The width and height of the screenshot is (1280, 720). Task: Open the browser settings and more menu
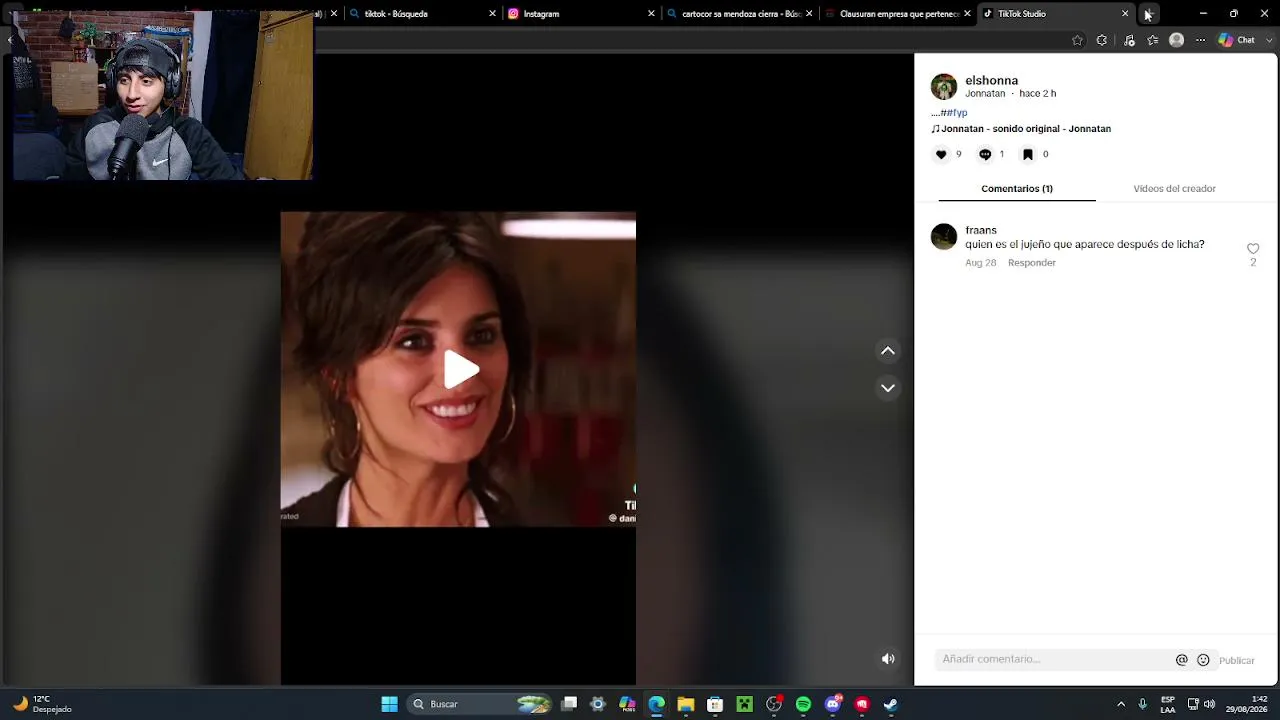pyautogui.click(x=1200, y=40)
